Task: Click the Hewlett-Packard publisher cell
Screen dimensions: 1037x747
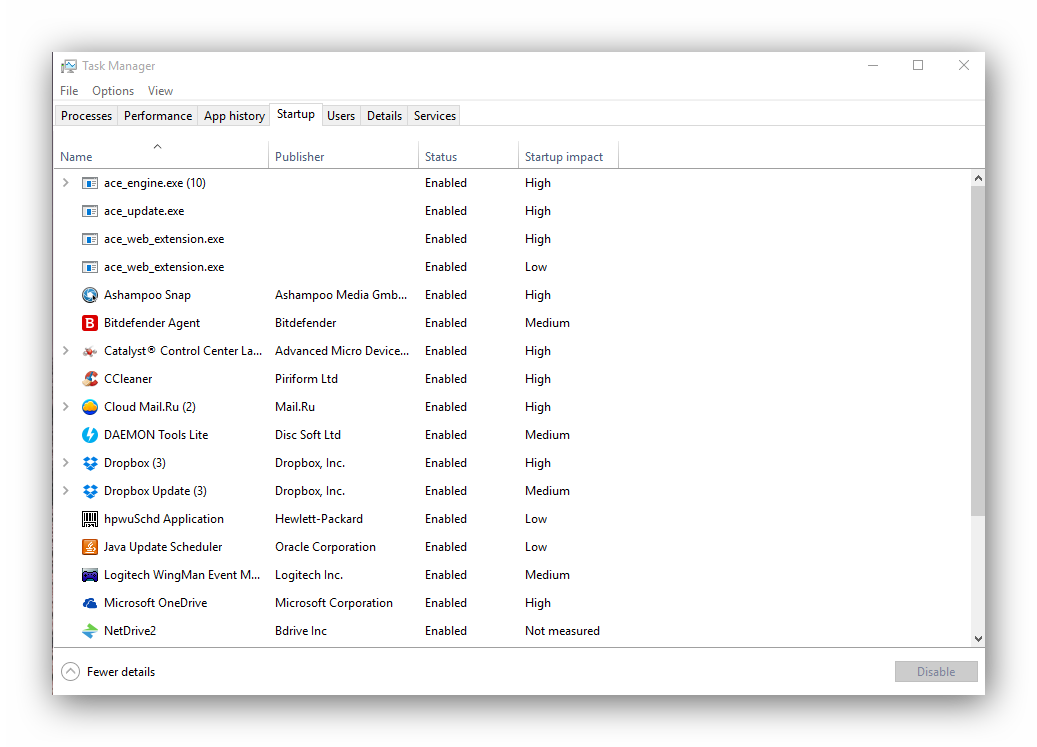Action: [x=319, y=519]
